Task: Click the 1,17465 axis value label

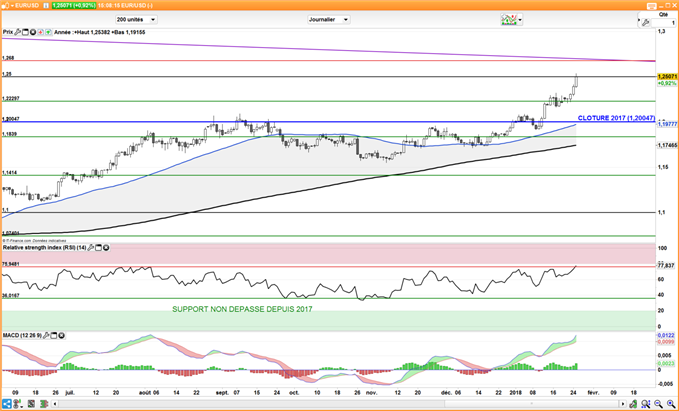Action: [x=667, y=146]
